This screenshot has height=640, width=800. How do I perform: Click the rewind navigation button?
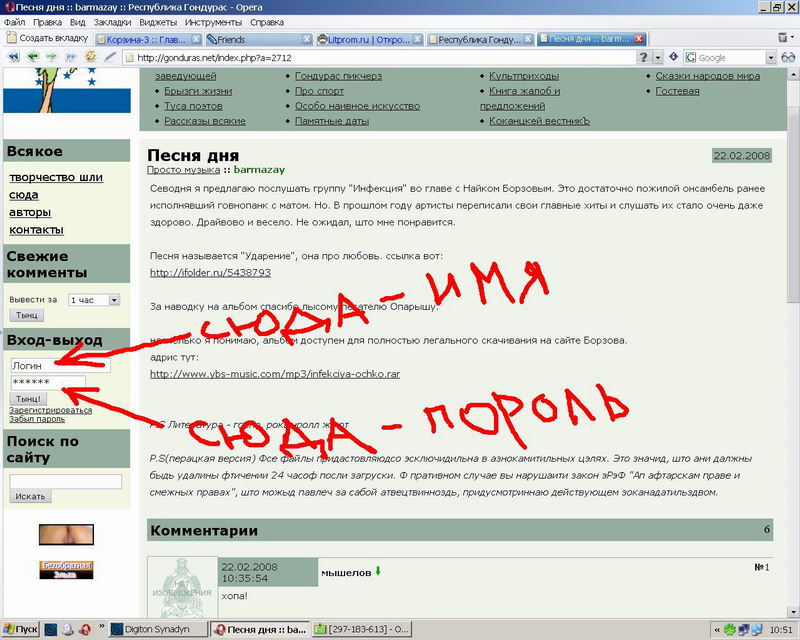coord(15,57)
